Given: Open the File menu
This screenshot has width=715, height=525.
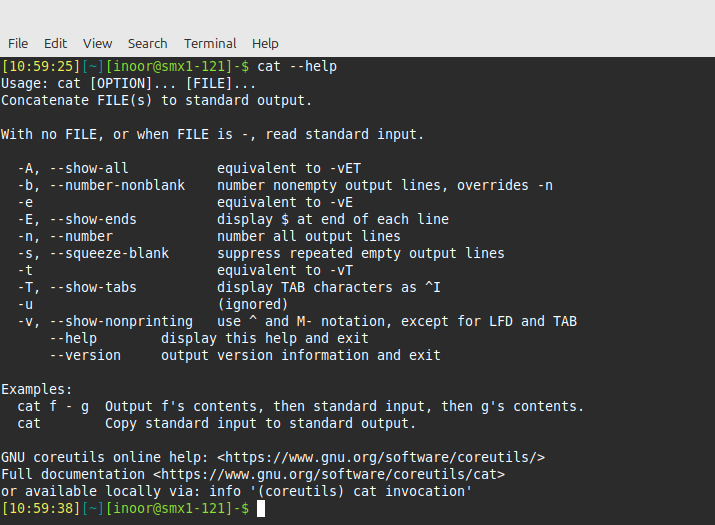Looking at the screenshot, I should coord(18,43).
